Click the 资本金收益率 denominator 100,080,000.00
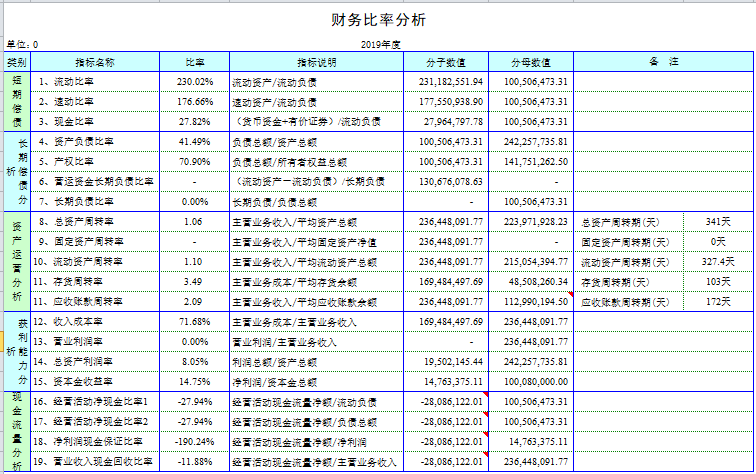The width and height of the screenshot is (756, 474). 530,382
